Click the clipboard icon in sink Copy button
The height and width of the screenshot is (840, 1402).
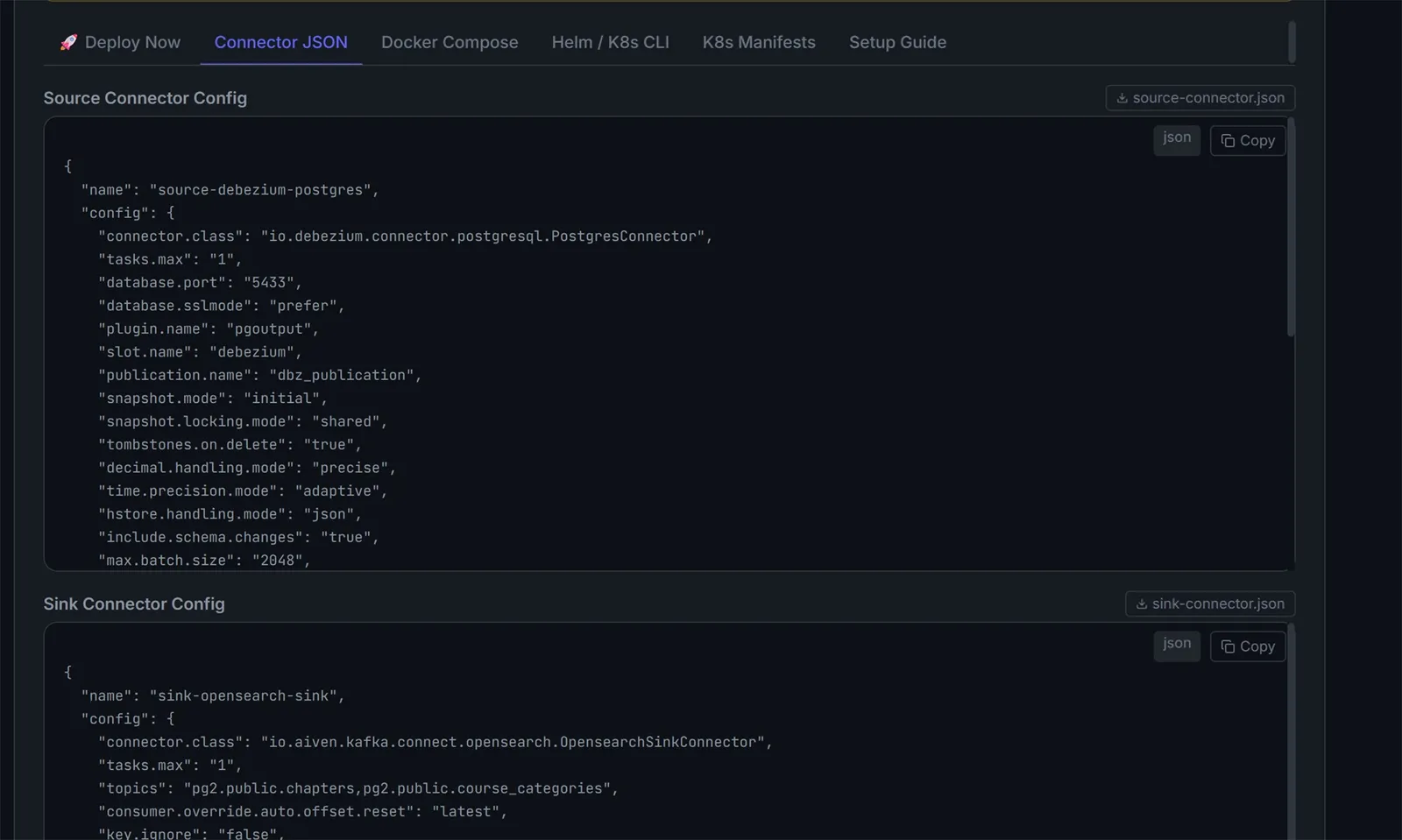pyautogui.click(x=1228, y=646)
